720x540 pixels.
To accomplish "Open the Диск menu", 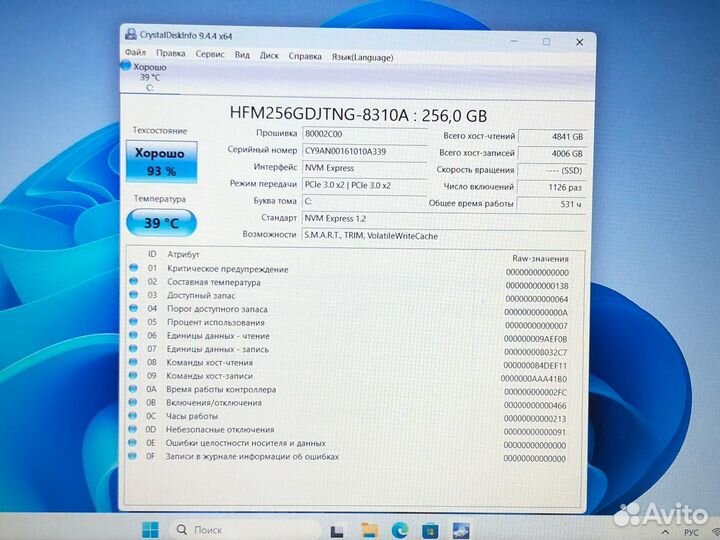I will pyautogui.click(x=269, y=56).
